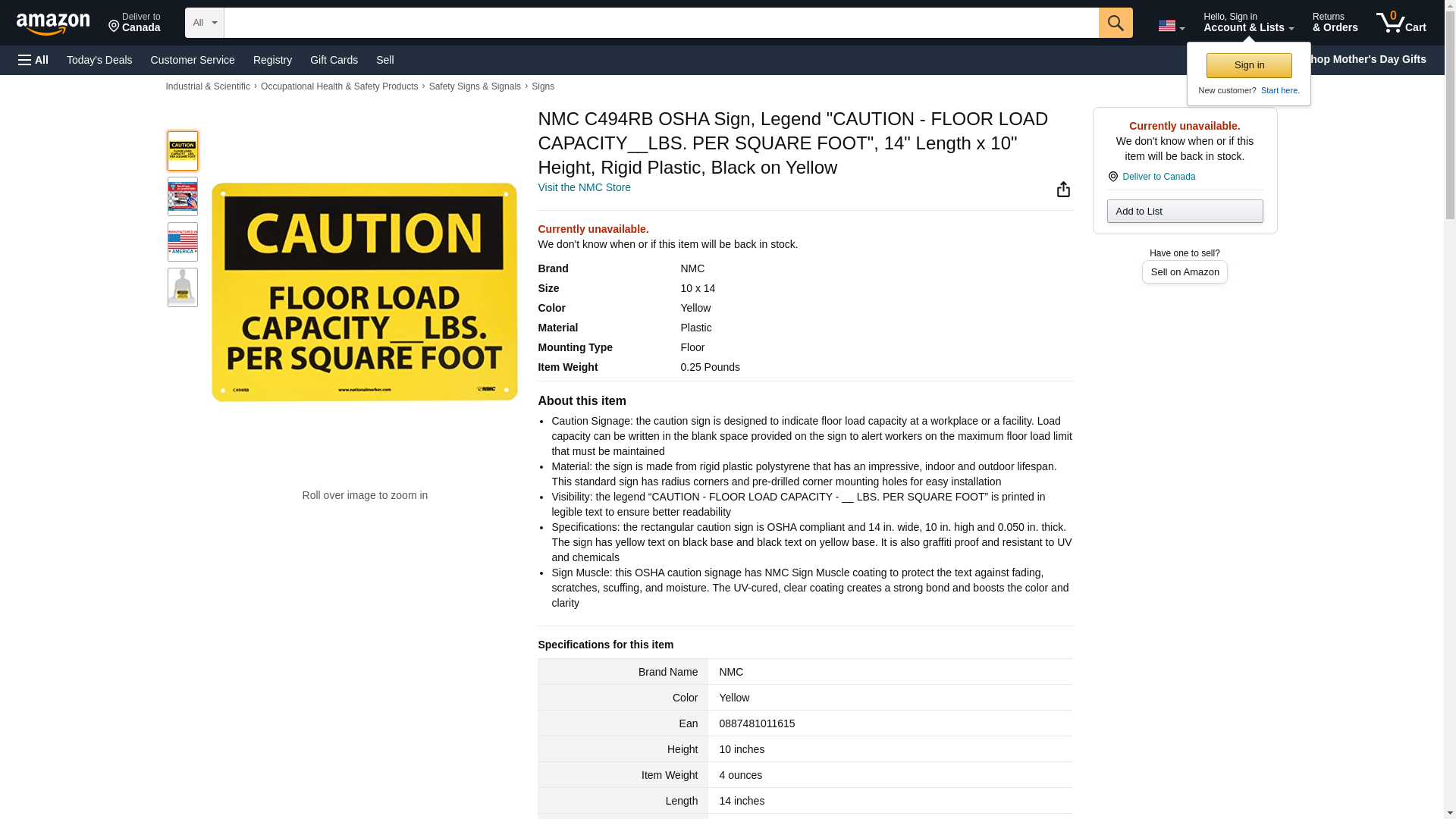Open the All hamburger menu
The width and height of the screenshot is (1456, 819).
coord(33,60)
